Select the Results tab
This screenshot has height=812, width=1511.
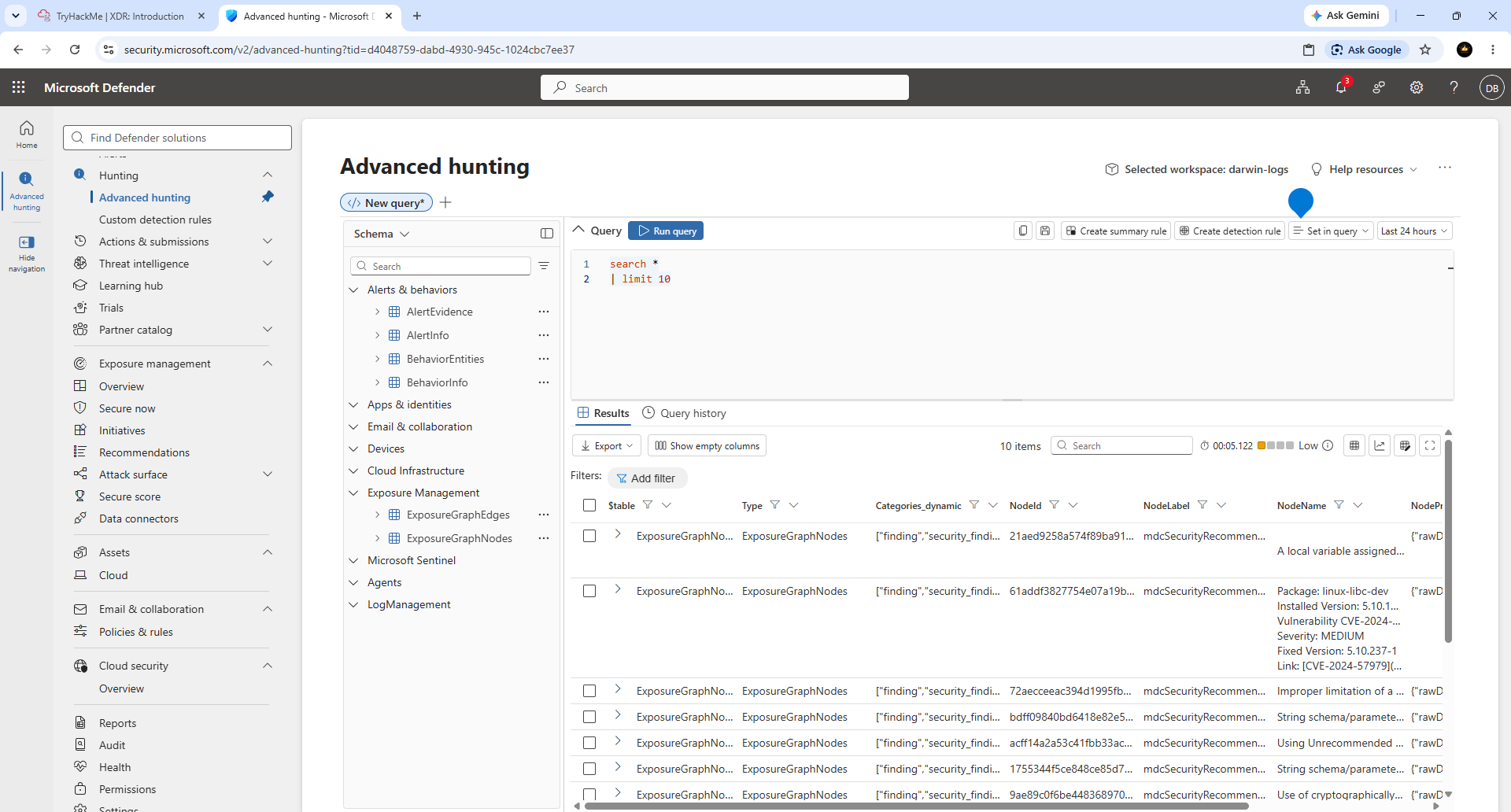tap(603, 413)
